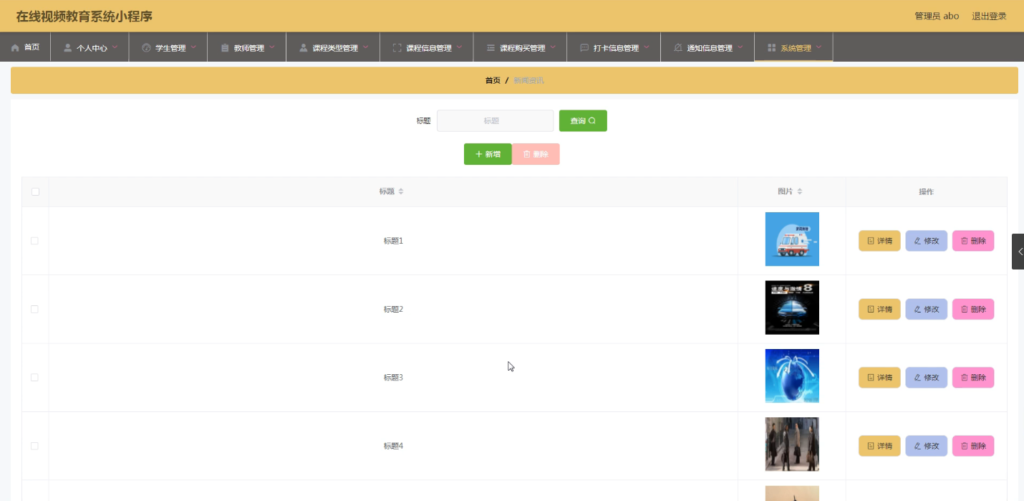The width and height of the screenshot is (1024, 501).
Task: Click 修改 for row 标题4
Action: click(x=926, y=446)
